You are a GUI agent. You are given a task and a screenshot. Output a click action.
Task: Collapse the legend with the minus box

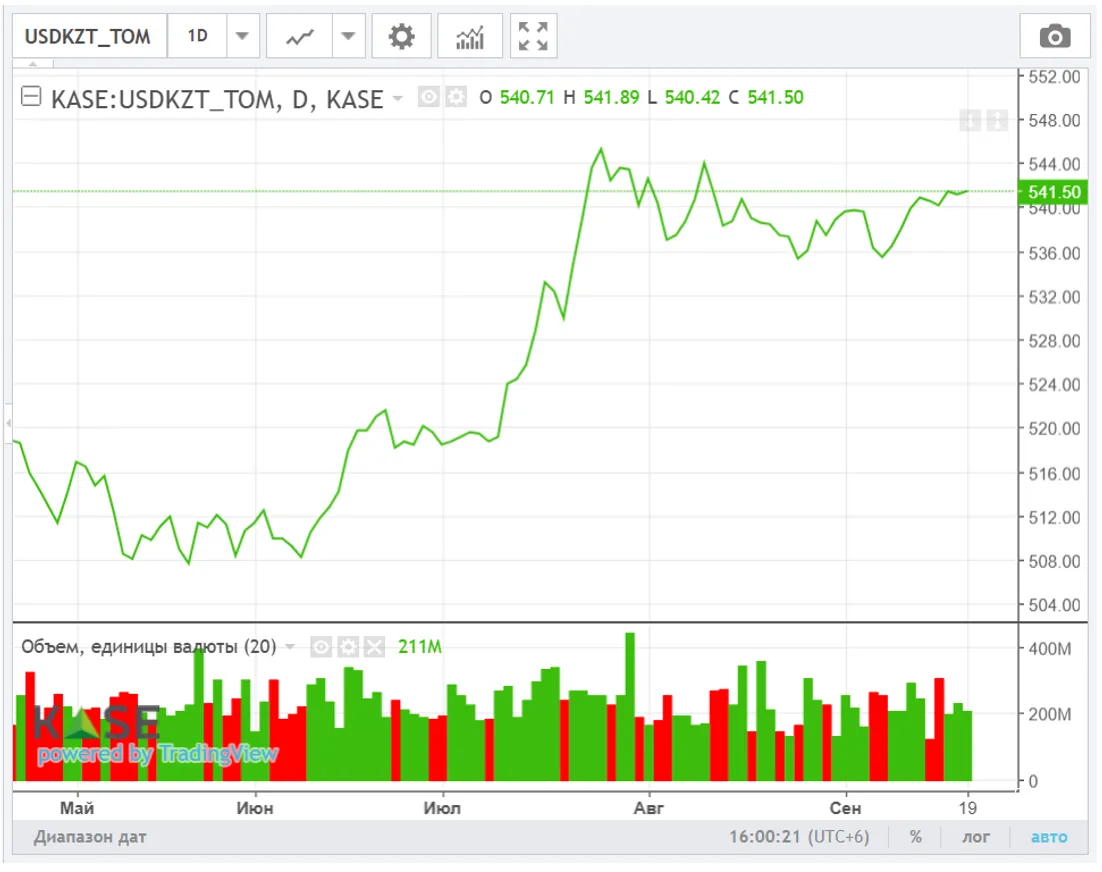pos(32,97)
